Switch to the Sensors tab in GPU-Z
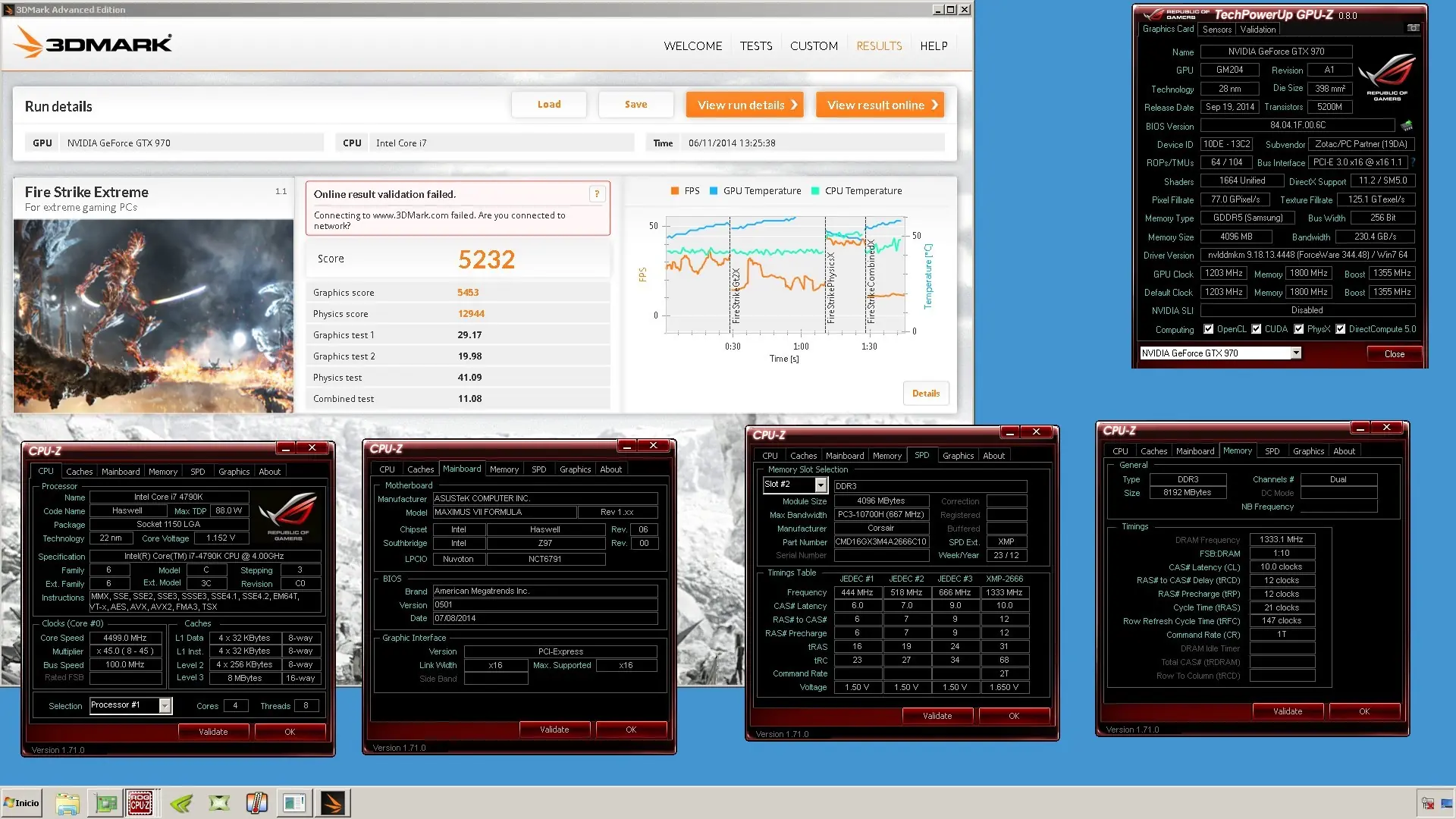Screen dimensions: 1456x819 [x=1216, y=30]
